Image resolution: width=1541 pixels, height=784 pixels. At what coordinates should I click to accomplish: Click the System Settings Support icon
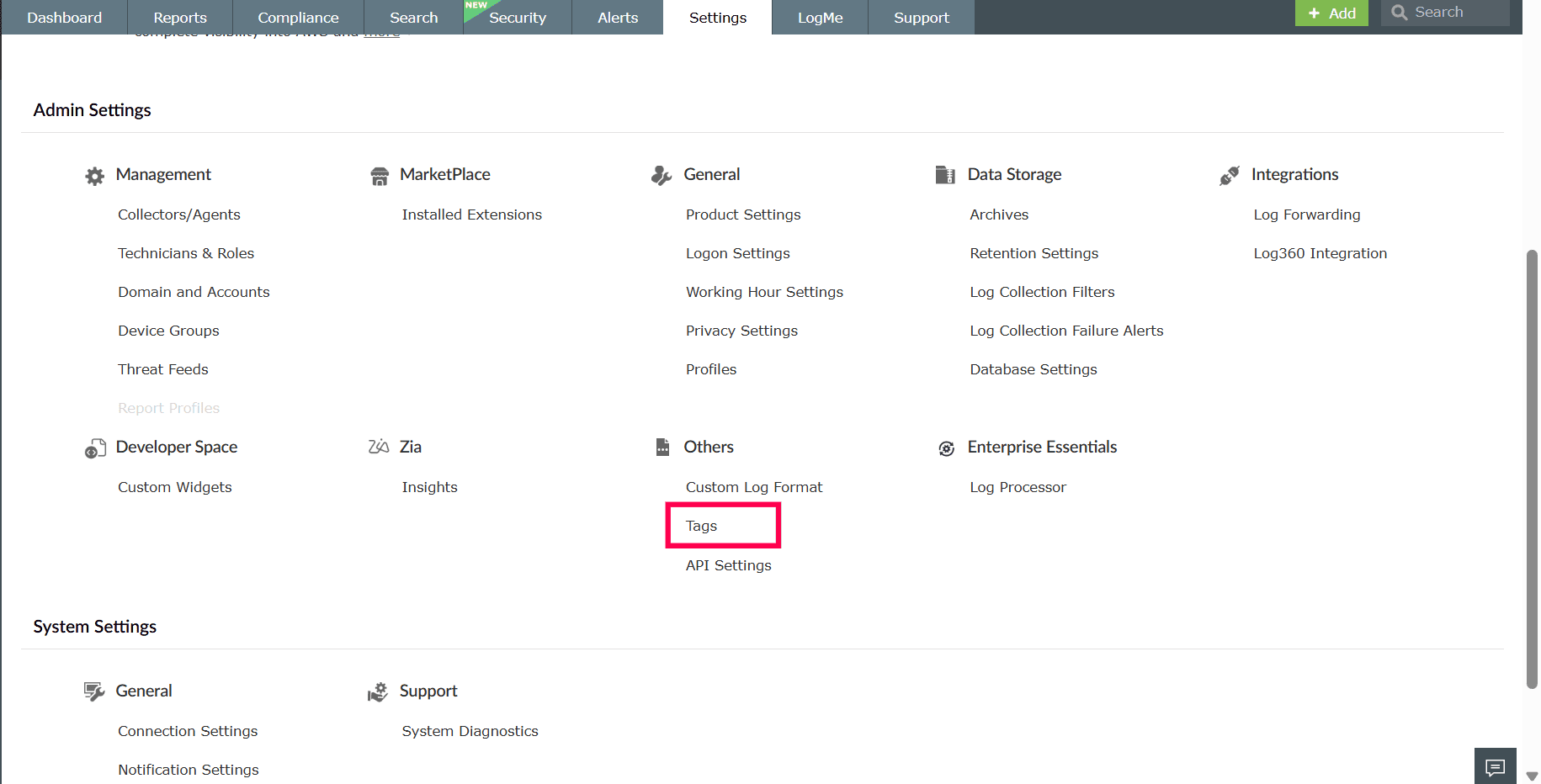pyautogui.click(x=378, y=692)
